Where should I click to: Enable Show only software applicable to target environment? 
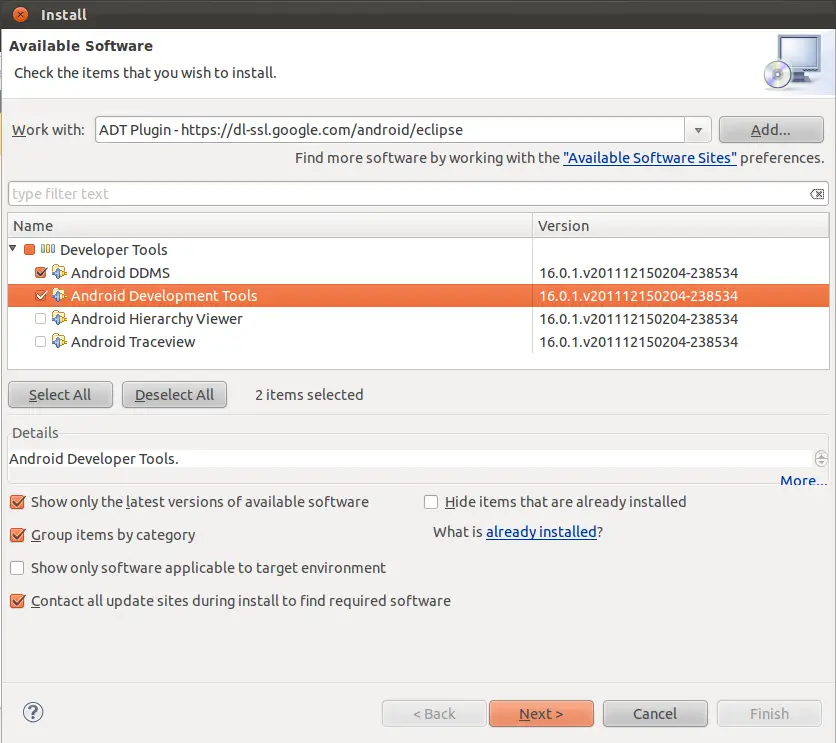coord(17,568)
